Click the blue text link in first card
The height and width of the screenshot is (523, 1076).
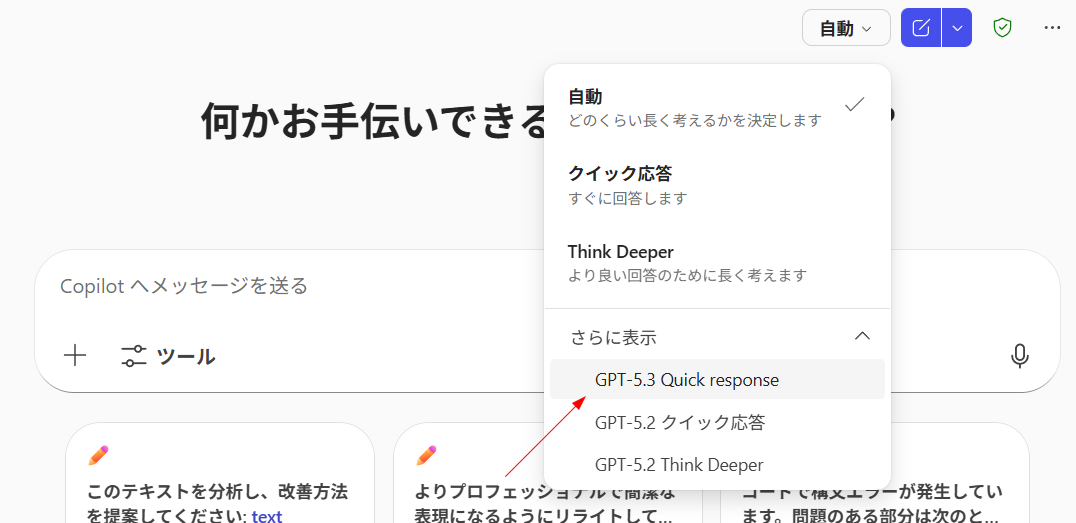pos(267,516)
